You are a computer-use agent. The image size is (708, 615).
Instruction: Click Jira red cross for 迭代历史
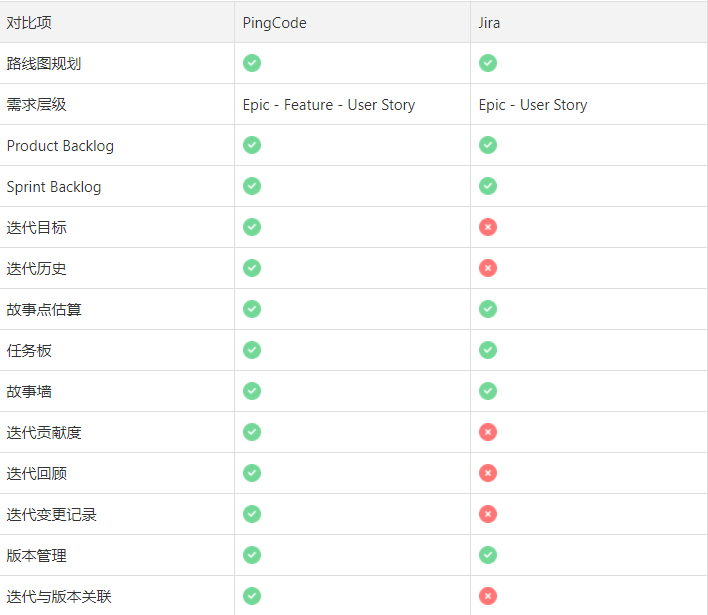pos(488,268)
